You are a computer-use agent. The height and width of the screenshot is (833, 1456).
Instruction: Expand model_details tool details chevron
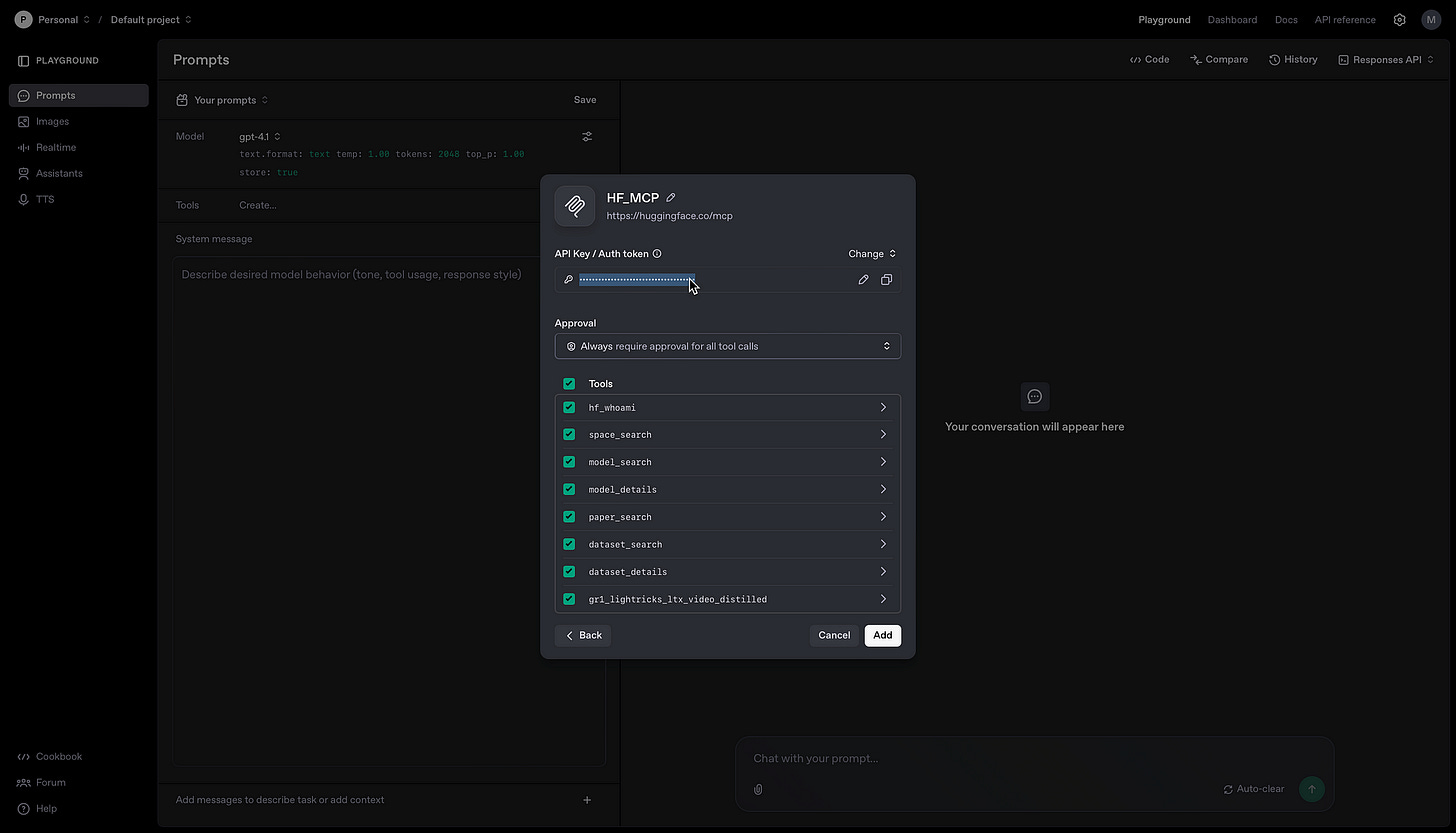tap(883, 490)
